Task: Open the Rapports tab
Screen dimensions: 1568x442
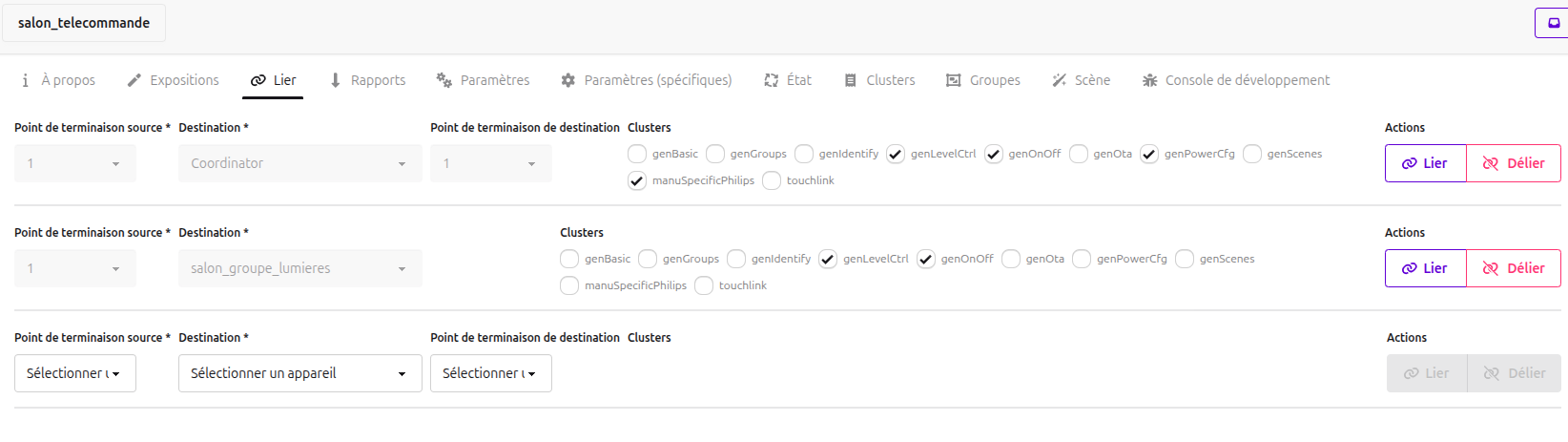Action: 367,80
